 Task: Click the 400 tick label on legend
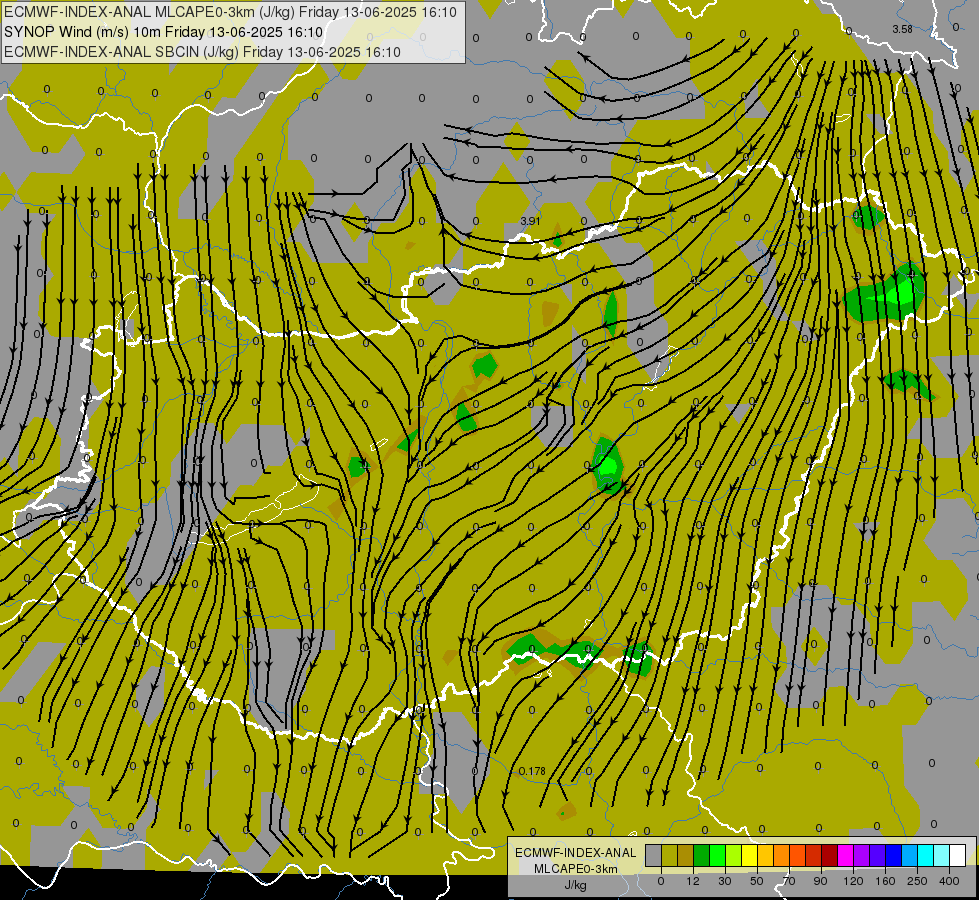point(949,881)
